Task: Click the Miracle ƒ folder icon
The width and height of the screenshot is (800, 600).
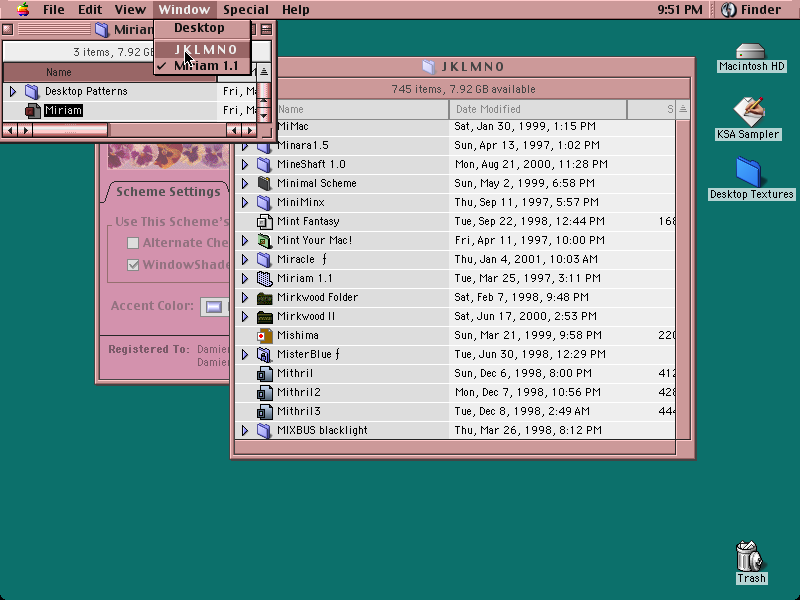Action: [264, 259]
